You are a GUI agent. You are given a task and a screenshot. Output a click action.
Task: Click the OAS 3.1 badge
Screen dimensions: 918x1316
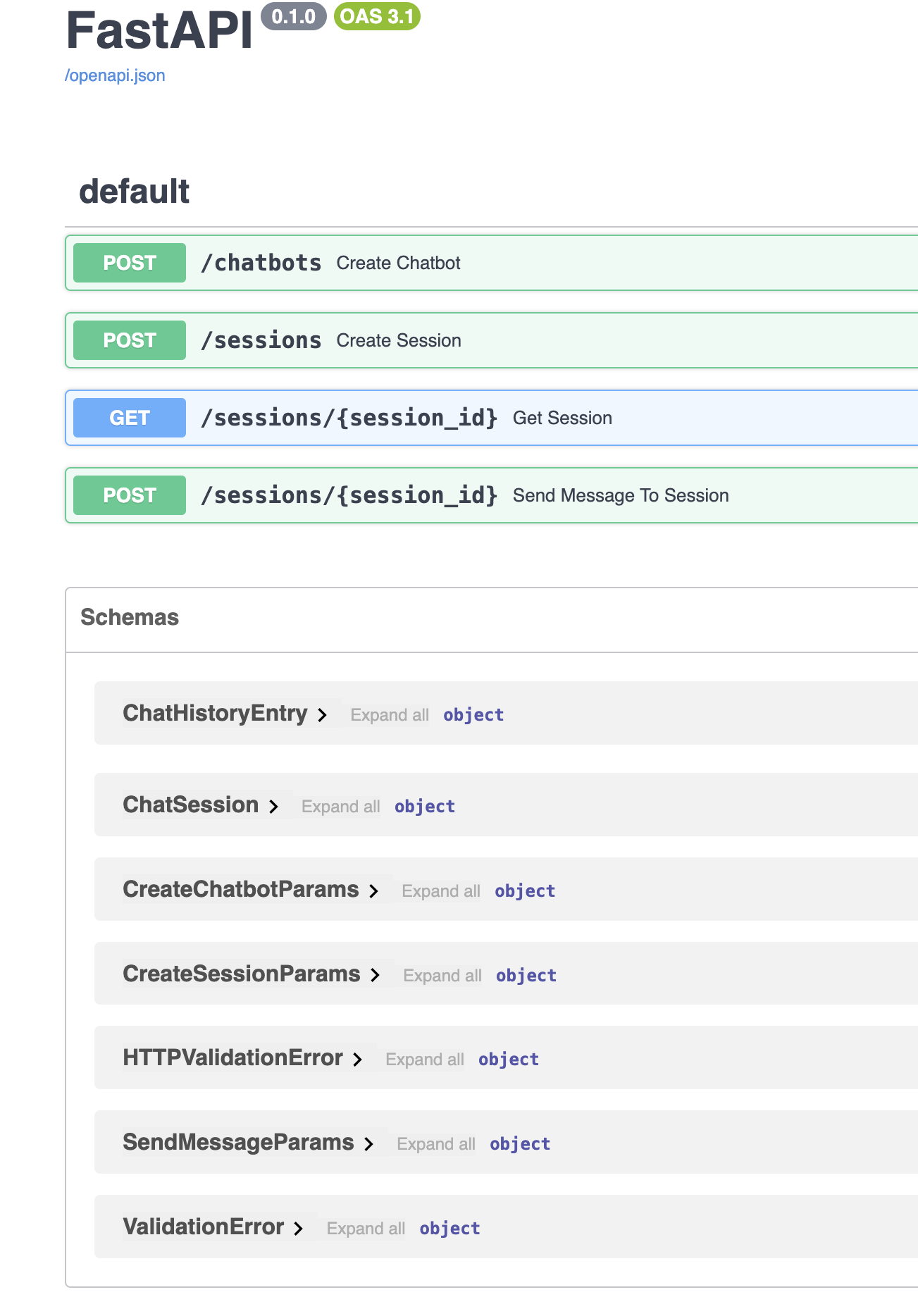(377, 16)
